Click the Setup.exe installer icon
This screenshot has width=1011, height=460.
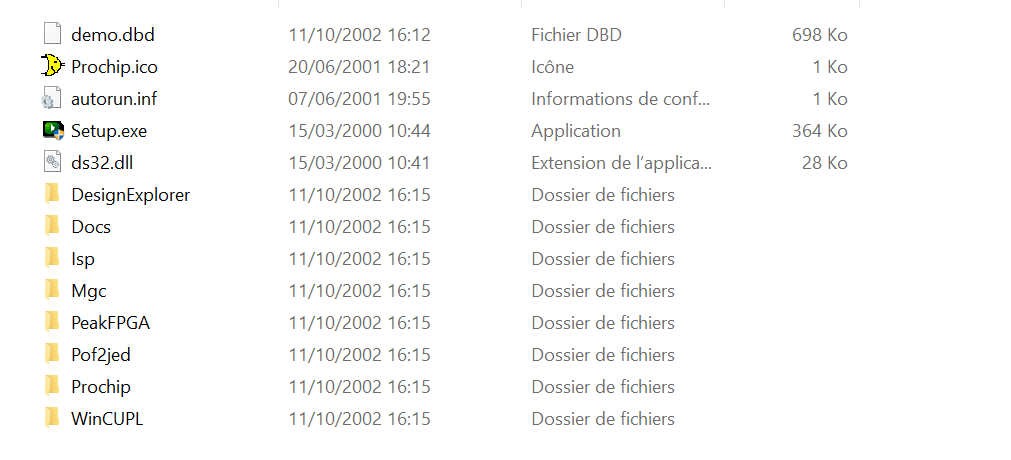coord(53,130)
